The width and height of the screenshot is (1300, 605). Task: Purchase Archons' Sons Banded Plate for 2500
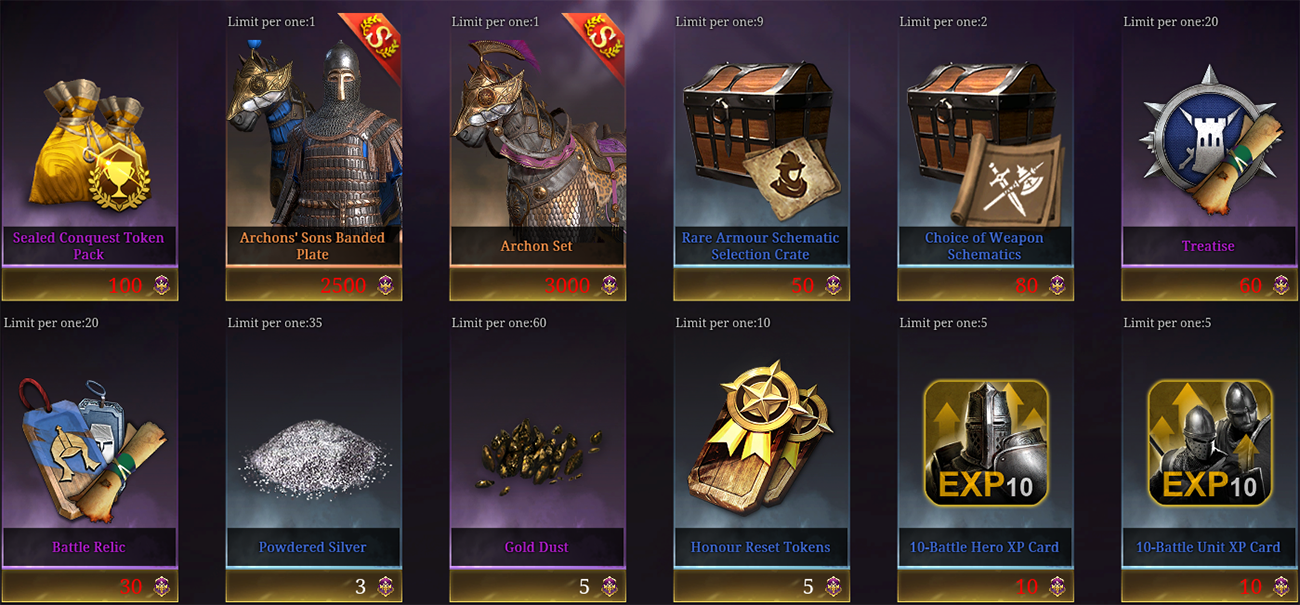click(x=314, y=285)
